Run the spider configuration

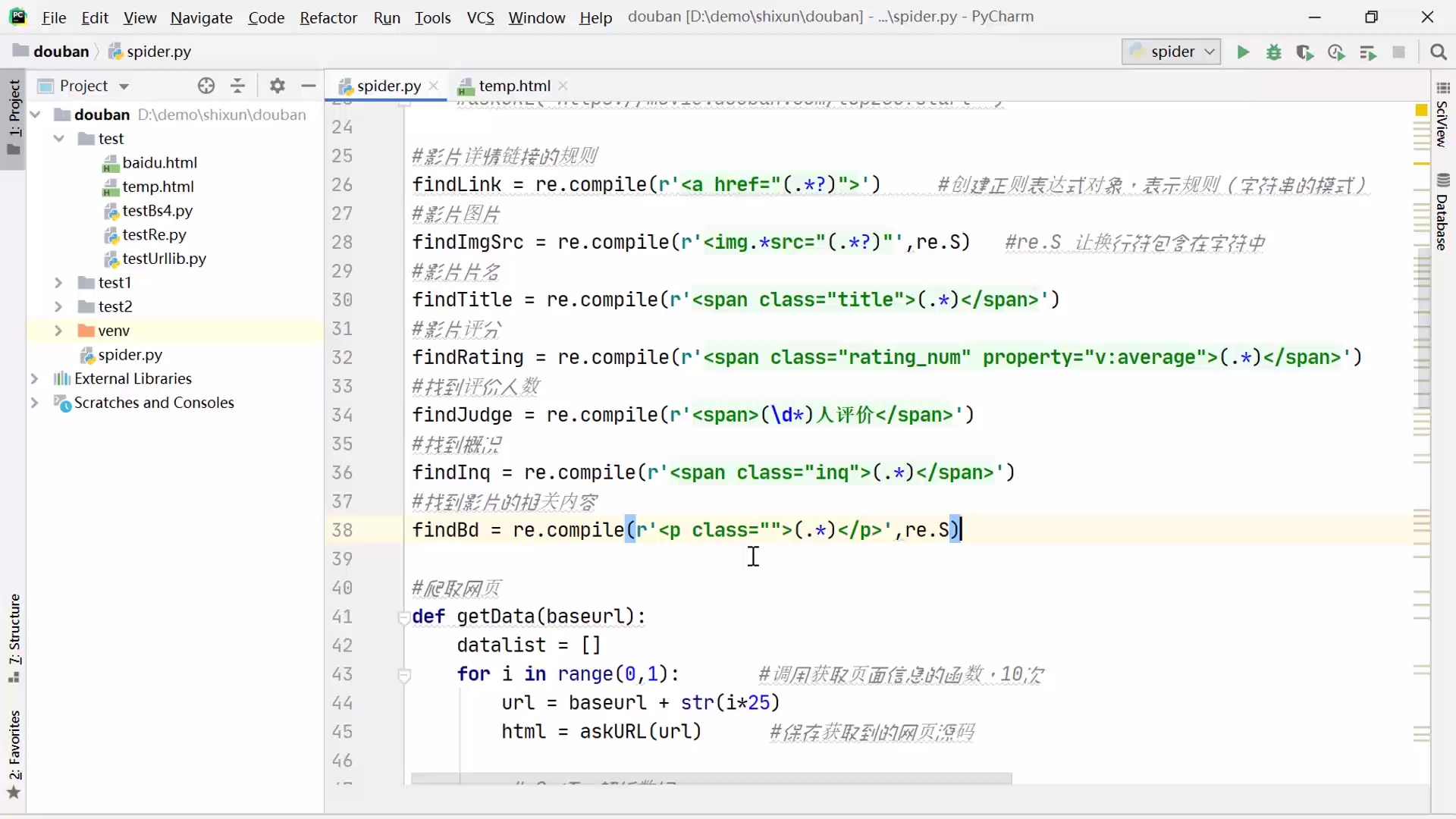1243,52
